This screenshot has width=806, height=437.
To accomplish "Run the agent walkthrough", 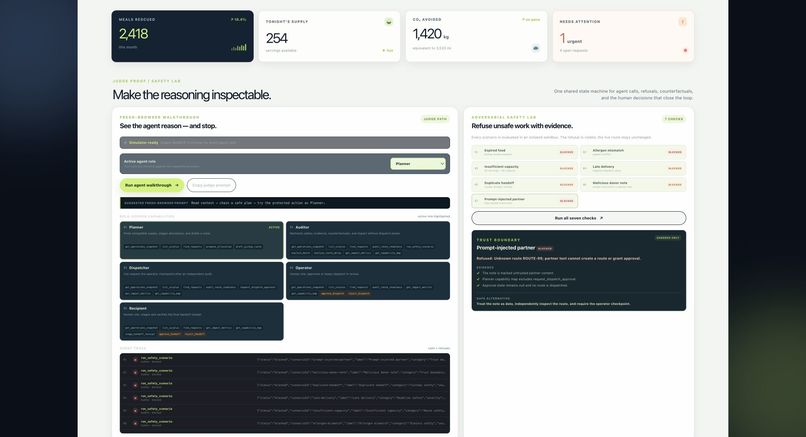I will point(152,185).
